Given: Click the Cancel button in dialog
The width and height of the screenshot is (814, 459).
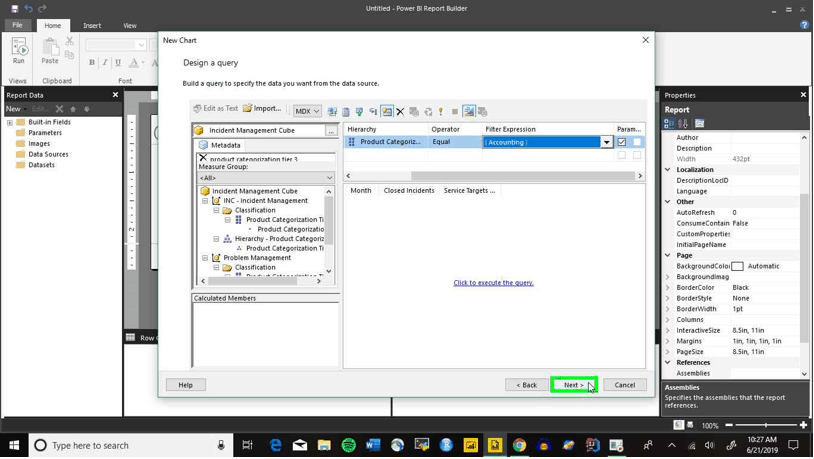Looking at the screenshot, I should click(625, 385).
